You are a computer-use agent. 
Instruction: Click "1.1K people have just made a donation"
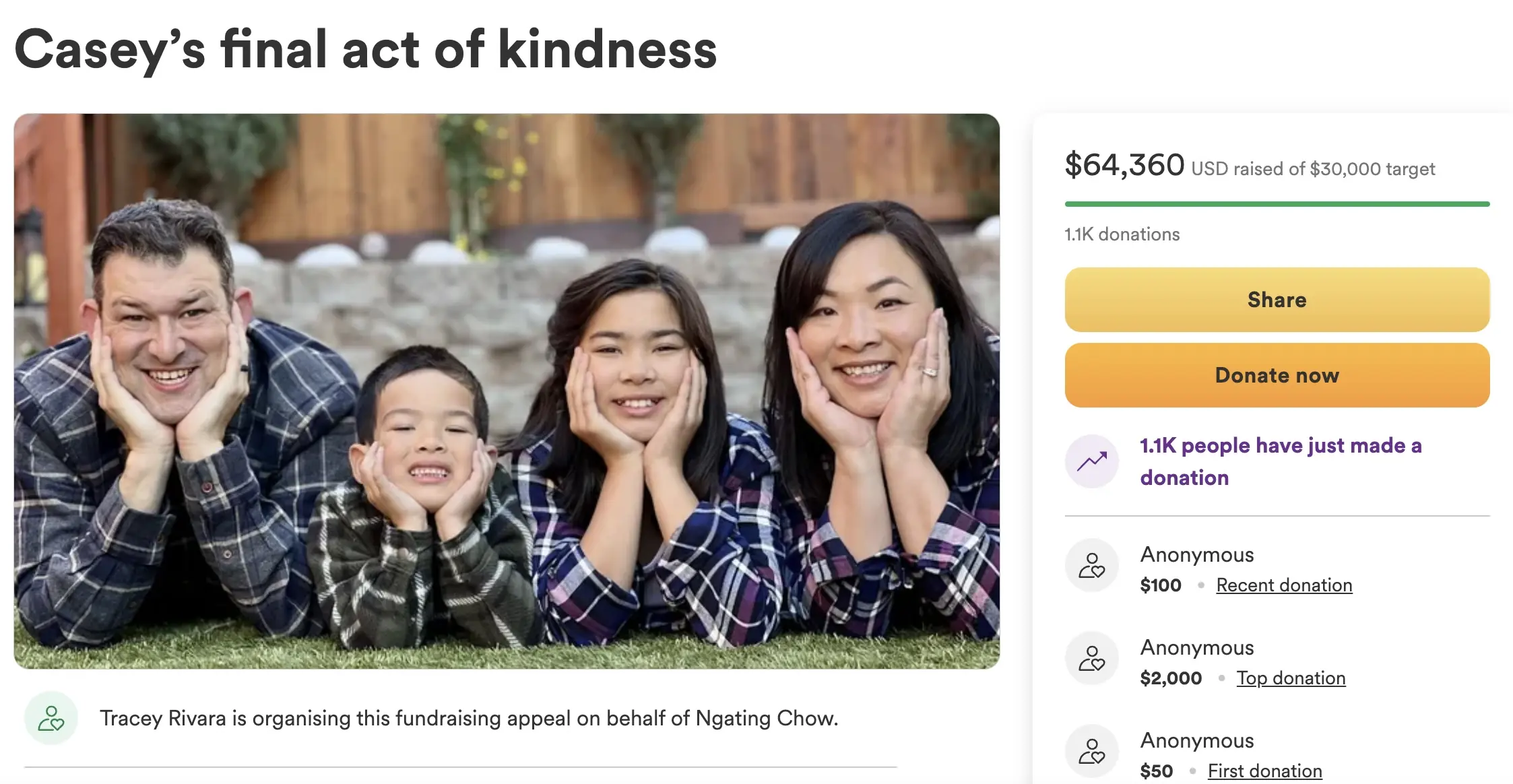pyautogui.click(x=1280, y=461)
